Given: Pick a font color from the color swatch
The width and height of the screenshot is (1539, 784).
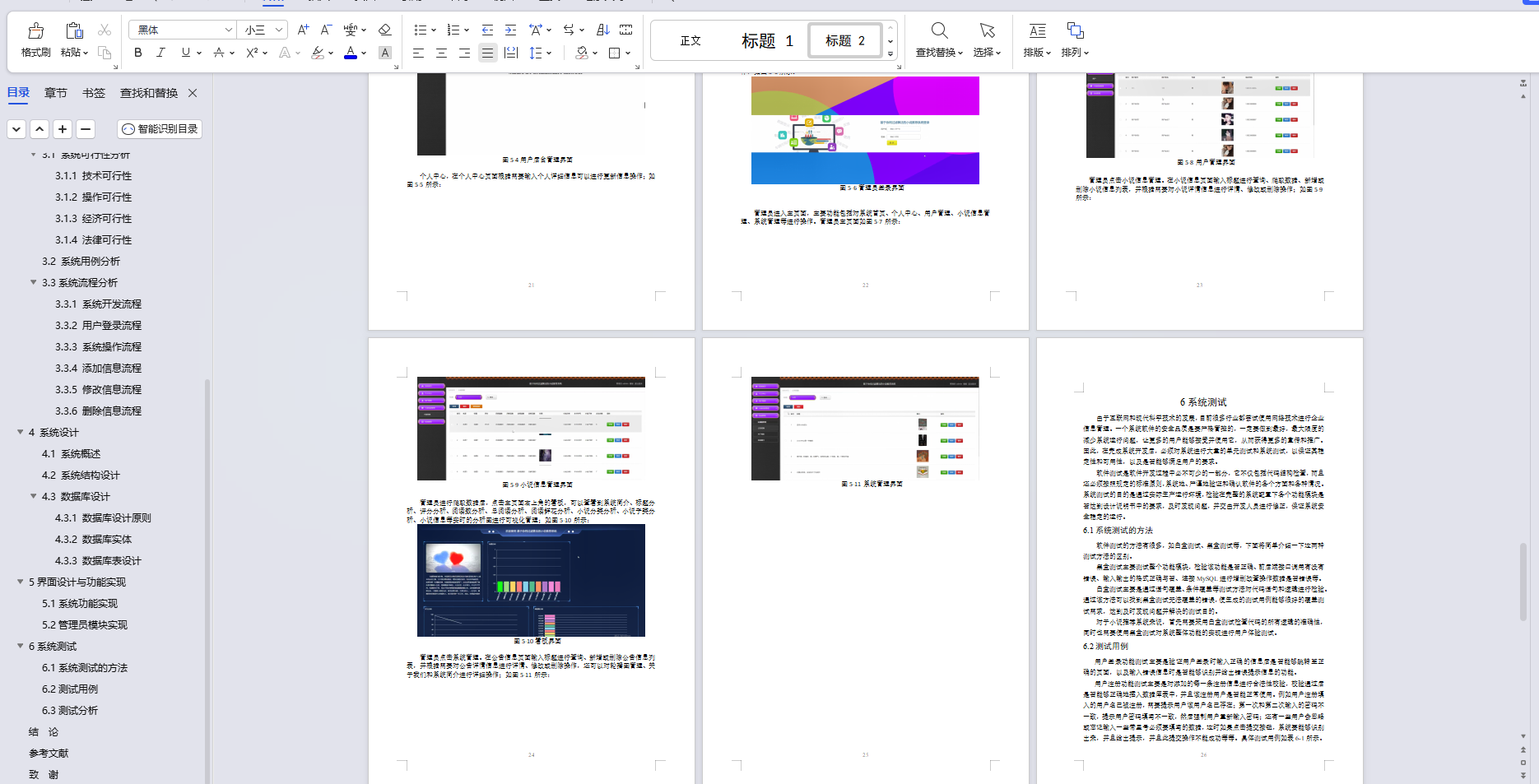Looking at the screenshot, I should (349, 53).
